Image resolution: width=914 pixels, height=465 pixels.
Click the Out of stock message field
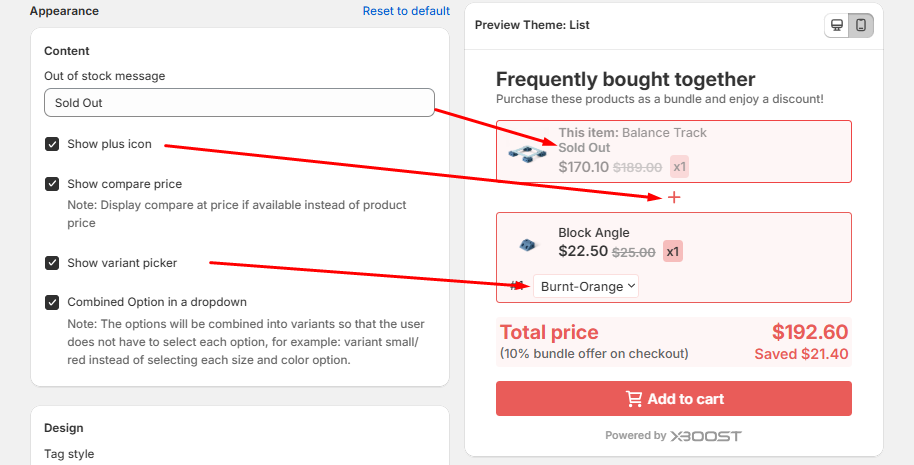[x=239, y=103]
